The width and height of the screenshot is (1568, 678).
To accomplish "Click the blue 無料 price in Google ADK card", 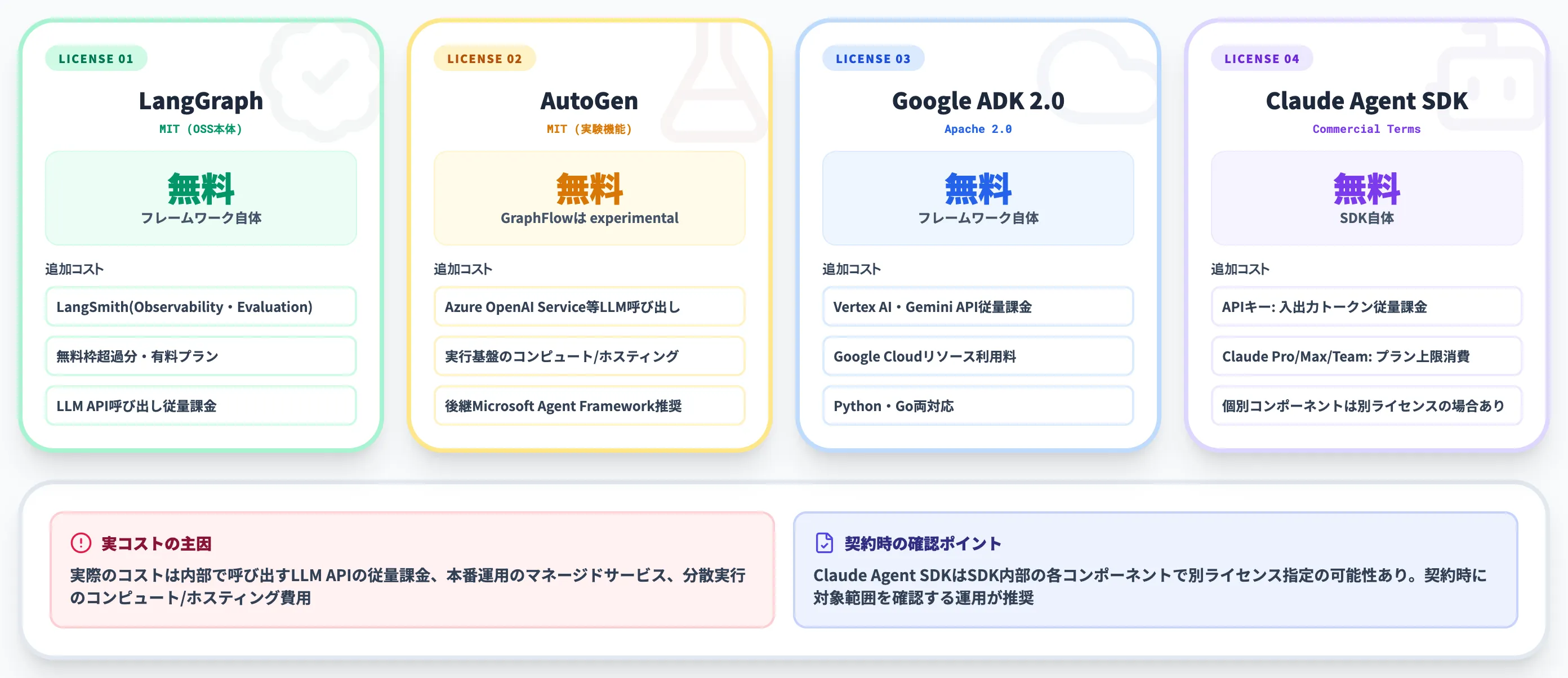I will (x=978, y=189).
